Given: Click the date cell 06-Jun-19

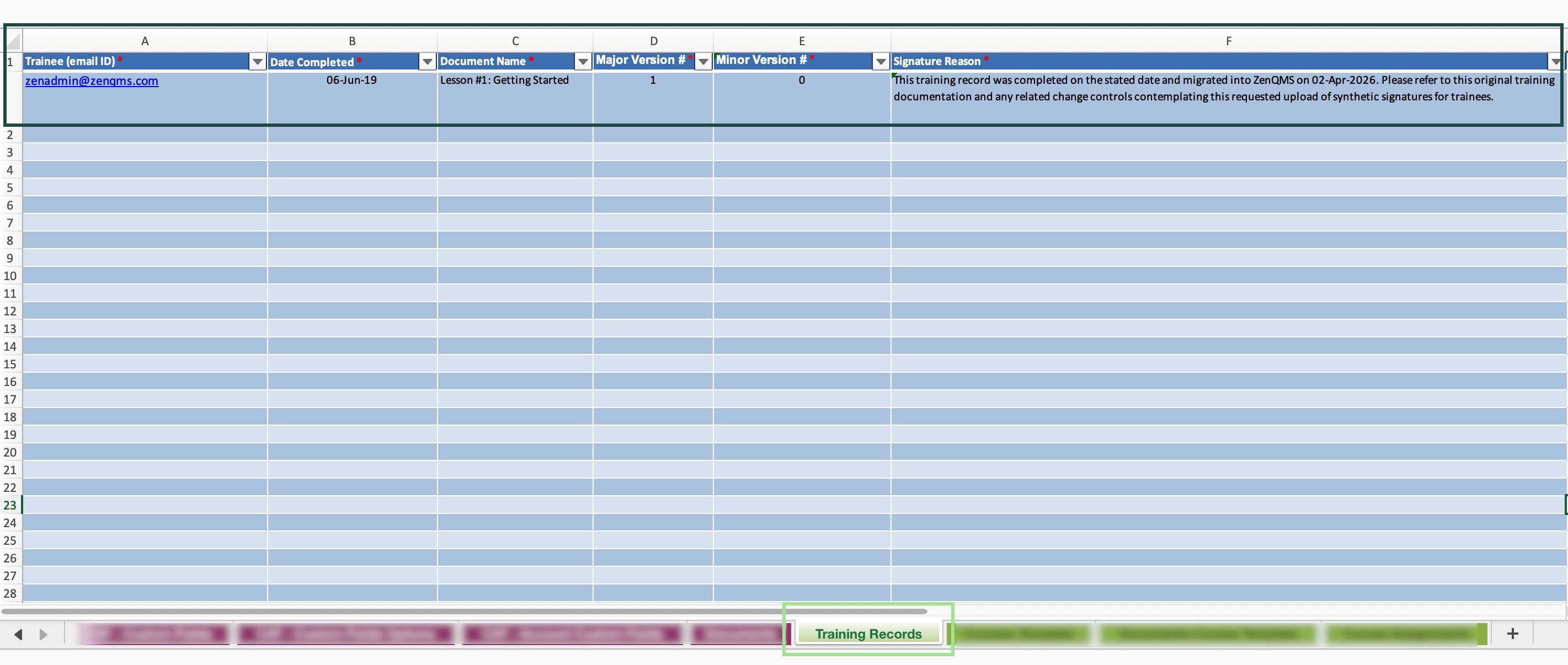Looking at the screenshot, I should [x=353, y=98].
